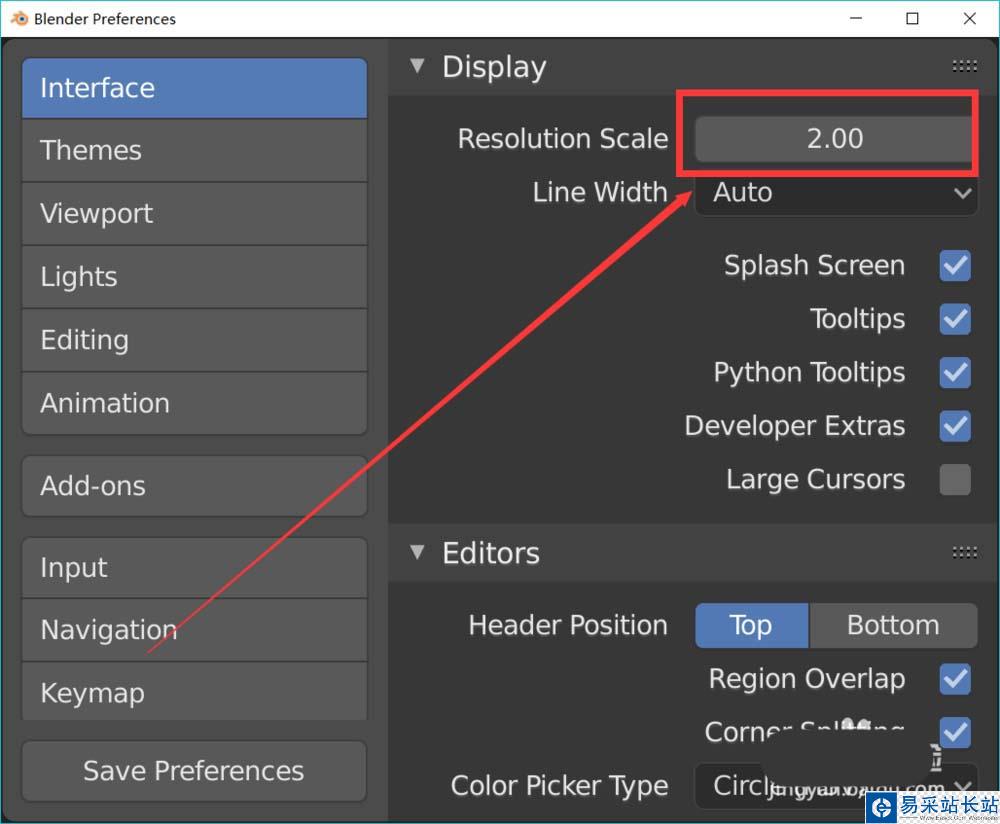Disable the Splash Screen checkbox
The height and width of the screenshot is (824, 1000).
(x=955, y=265)
